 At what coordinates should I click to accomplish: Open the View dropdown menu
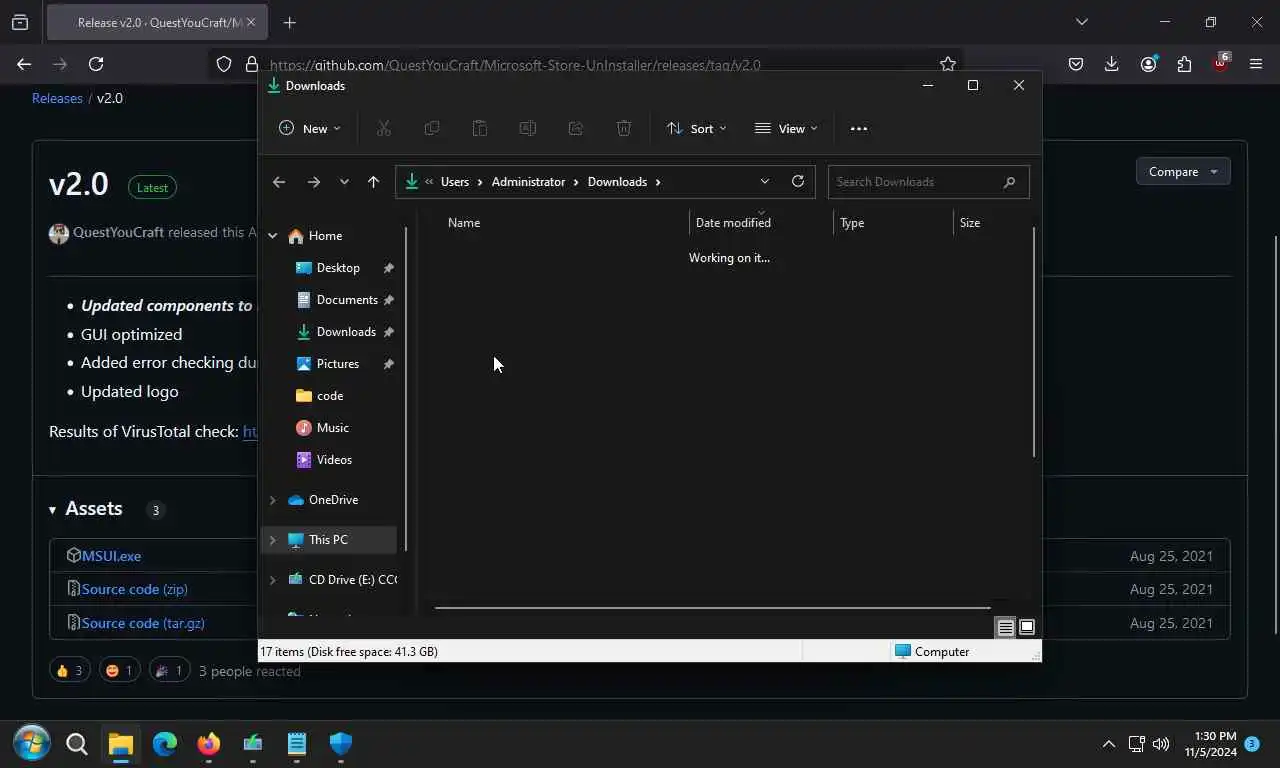pyautogui.click(x=786, y=128)
